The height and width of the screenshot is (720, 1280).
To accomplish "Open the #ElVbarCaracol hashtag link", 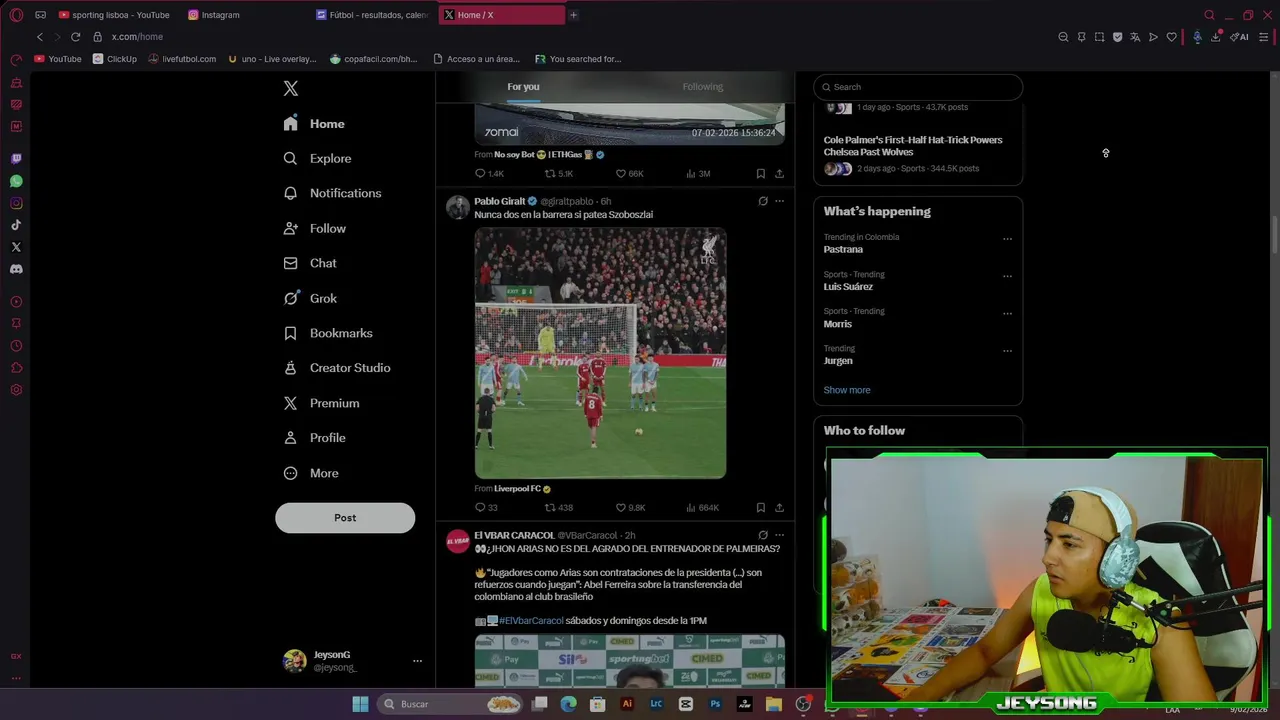I will click(531, 621).
